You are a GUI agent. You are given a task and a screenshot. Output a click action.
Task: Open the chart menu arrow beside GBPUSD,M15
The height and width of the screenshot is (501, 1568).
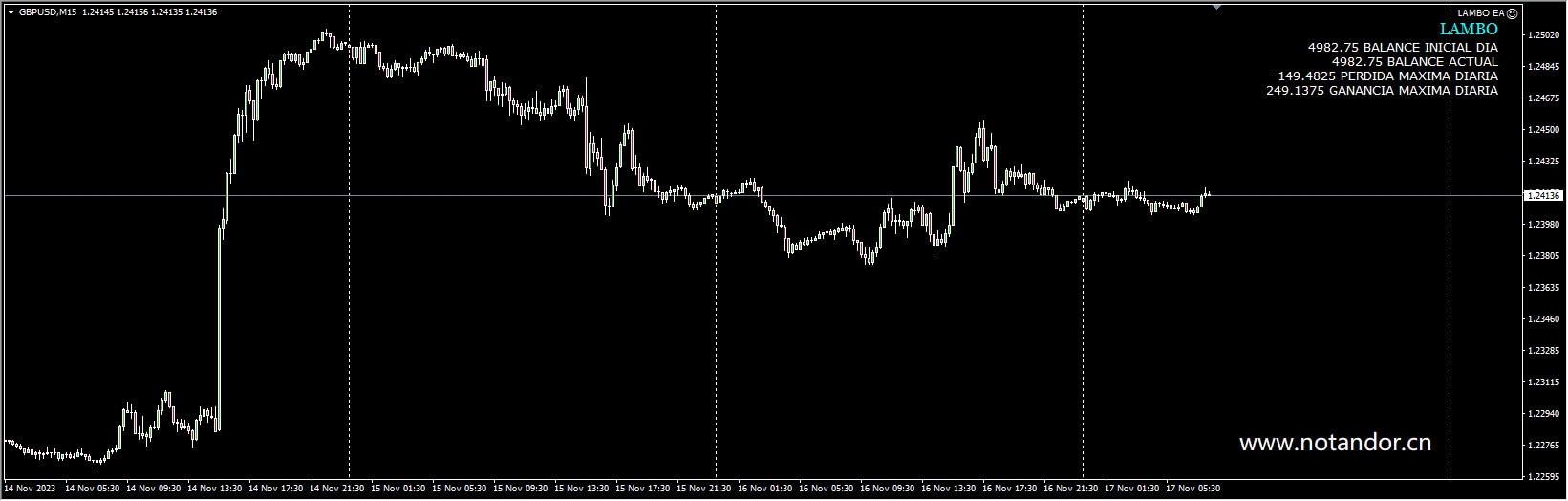pos(11,12)
